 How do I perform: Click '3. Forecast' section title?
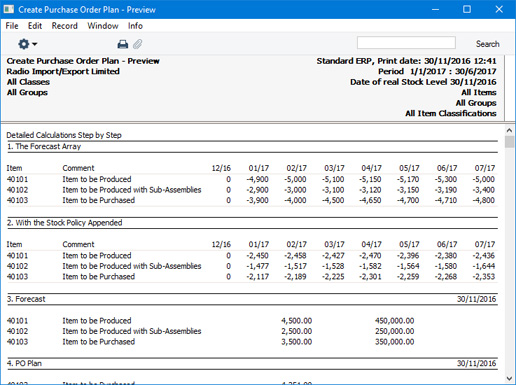[26, 299]
